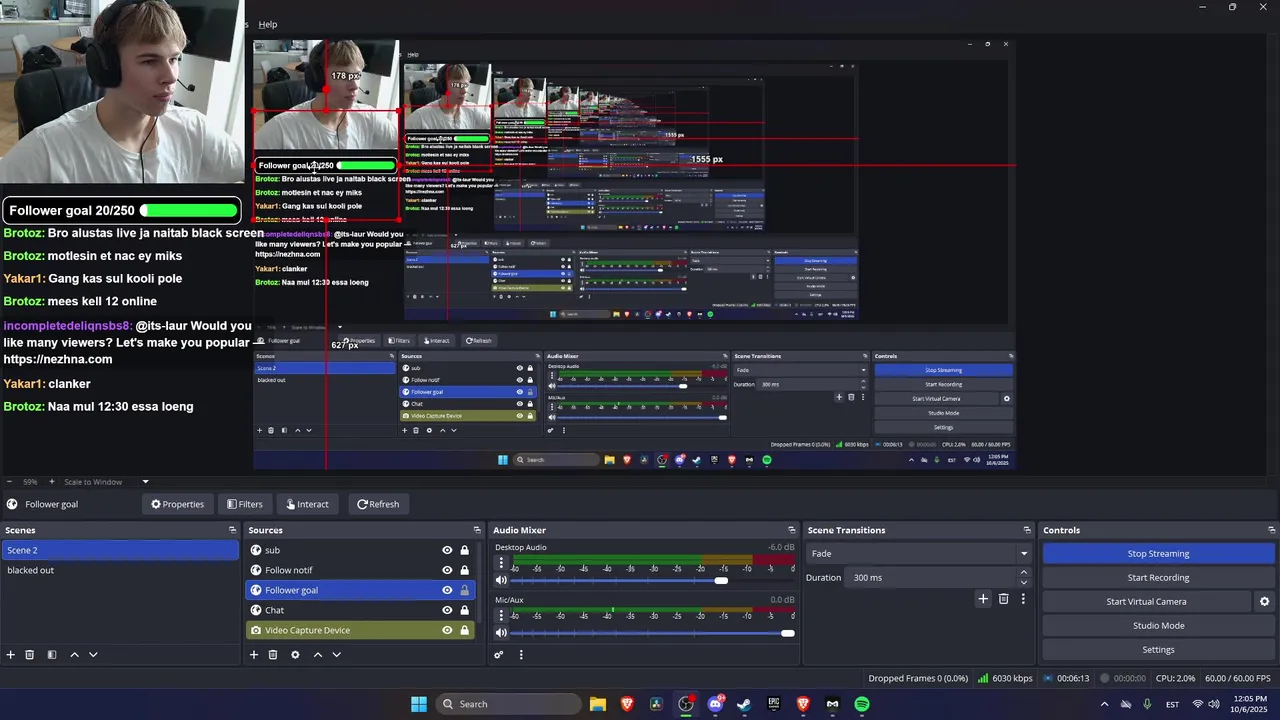This screenshot has height=720, width=1280.
Task: Open Settings from Controls panel
Action: coord(1159,650)
